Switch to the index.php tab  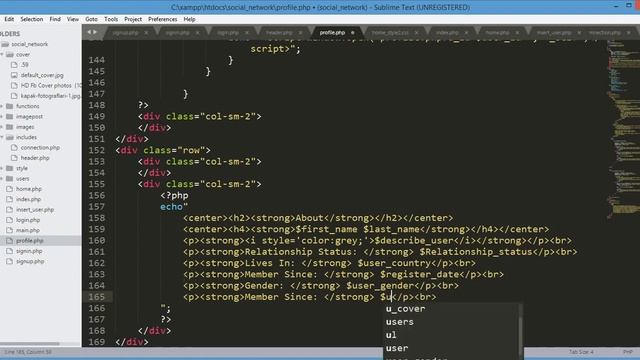[447, 33]
